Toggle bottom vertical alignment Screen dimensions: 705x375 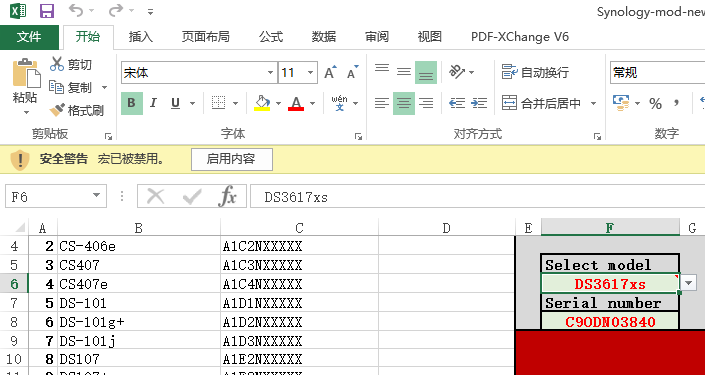point(426,72)
